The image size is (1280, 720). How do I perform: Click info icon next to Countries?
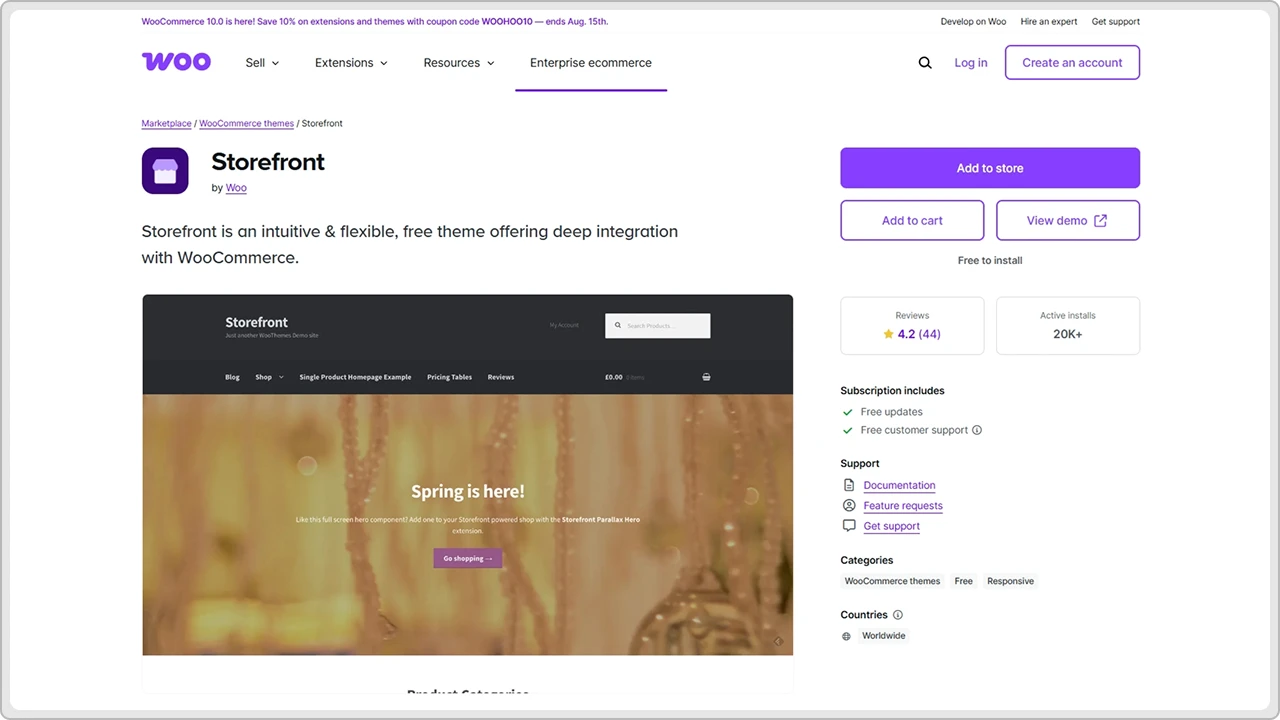coord(898,615)
